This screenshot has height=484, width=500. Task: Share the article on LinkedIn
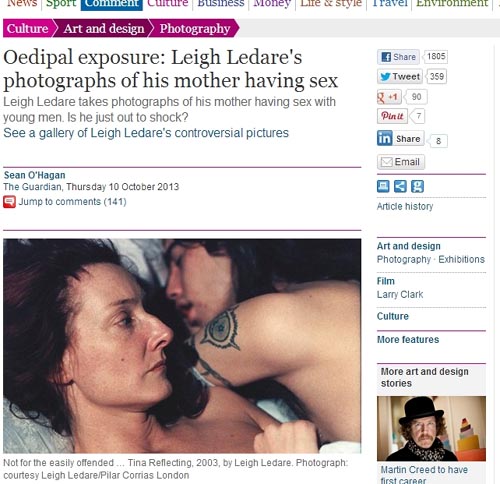click(x=401, y=138)
